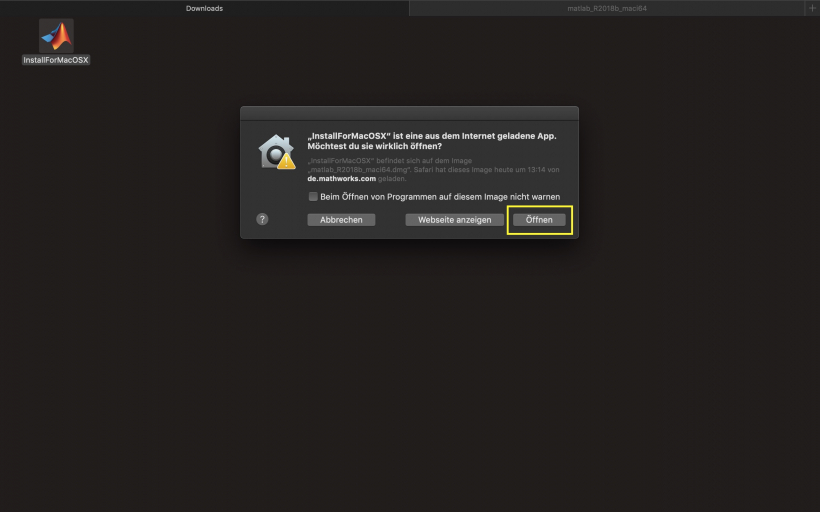Click empty area of the Downloads window
Image resolution: width=820 pixels, height=512 pixels.
[400, 380]
